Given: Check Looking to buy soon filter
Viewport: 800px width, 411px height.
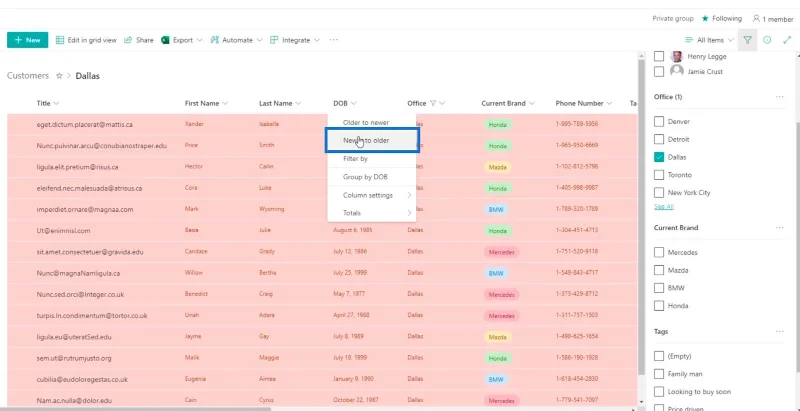Looking at the screenshot, I should 659,392.
